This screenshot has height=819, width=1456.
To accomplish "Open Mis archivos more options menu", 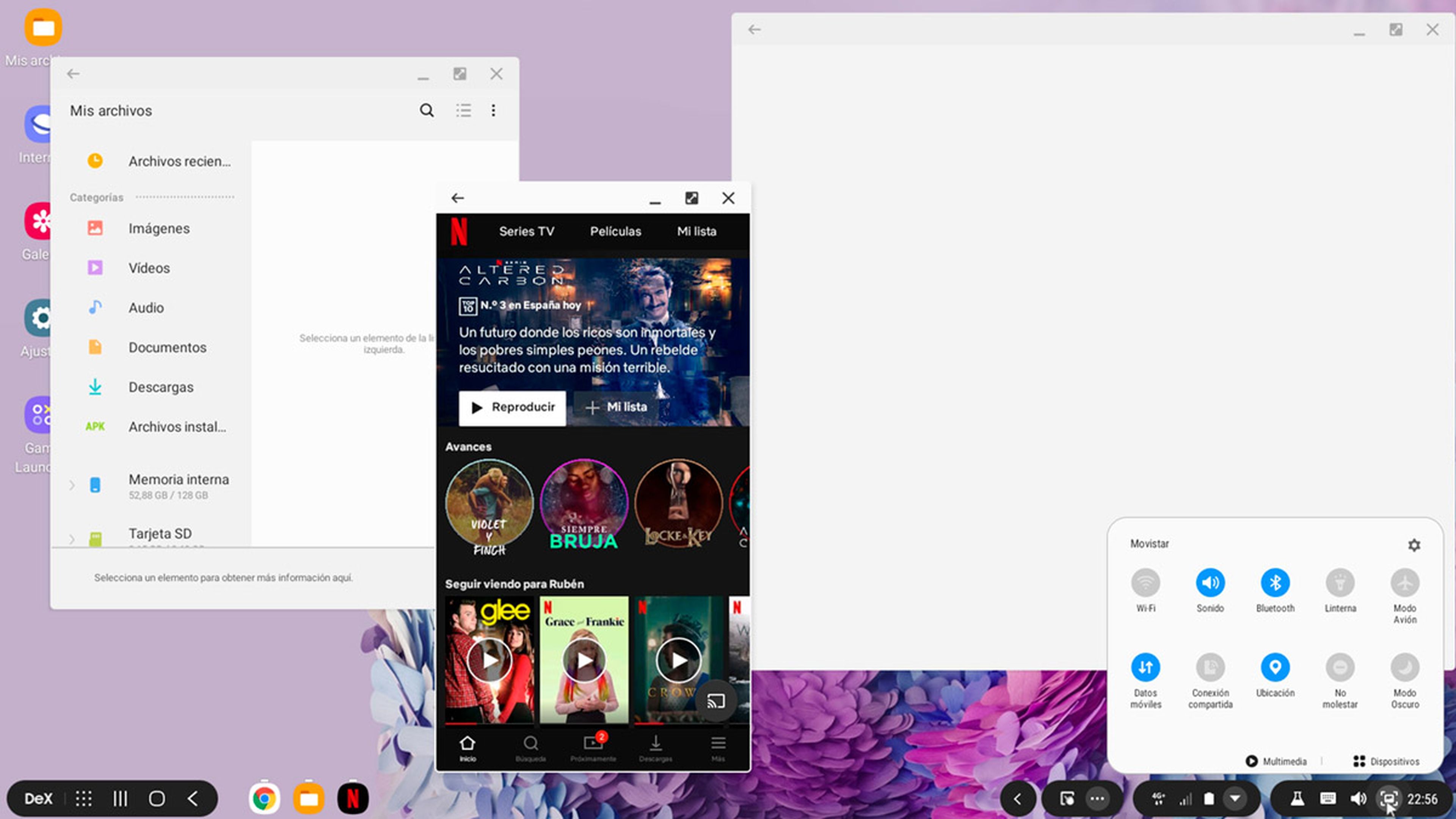I will click(493, 110).
